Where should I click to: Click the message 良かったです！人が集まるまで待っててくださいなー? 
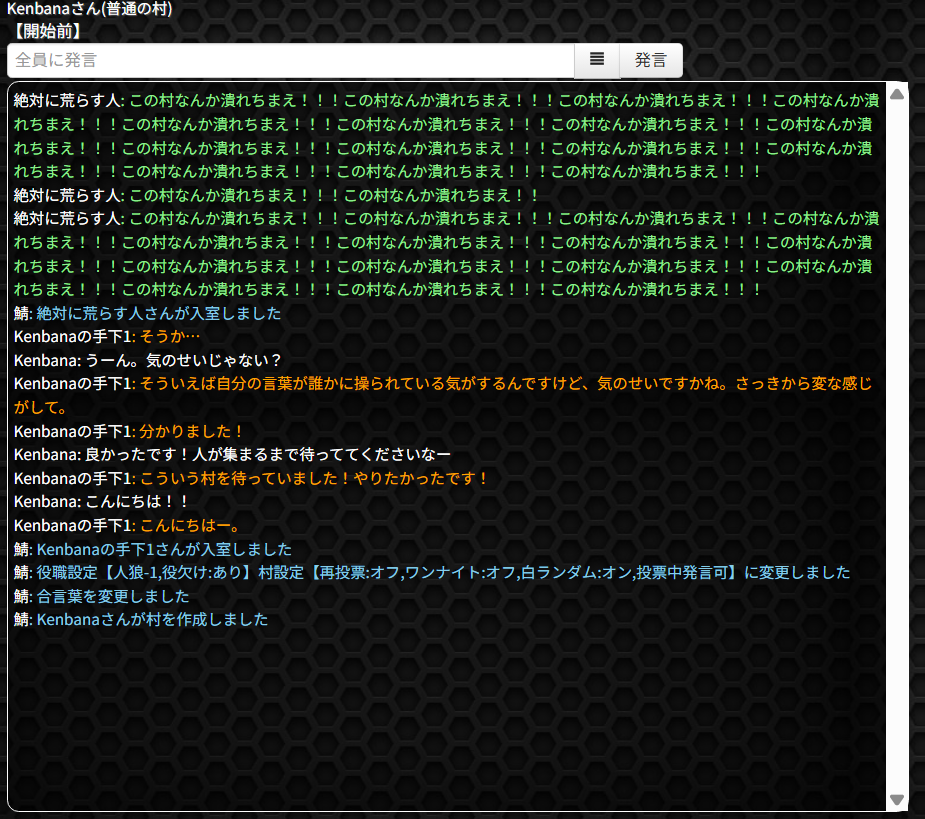[x=268, y=454]
